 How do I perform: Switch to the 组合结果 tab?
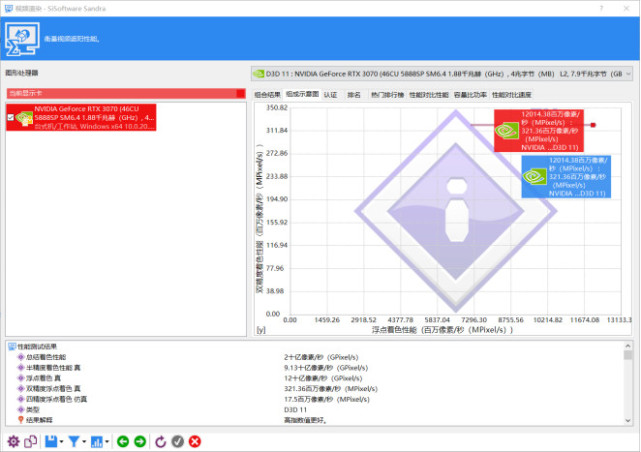tap(267, 95)
